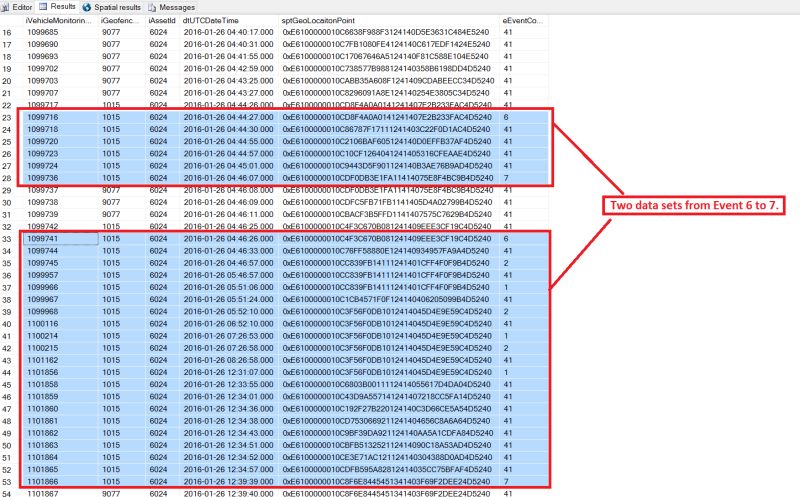This screenshot has width=800, height=497.
Task: Click event code 7 in row 1099736
Action: pos(506,178)
